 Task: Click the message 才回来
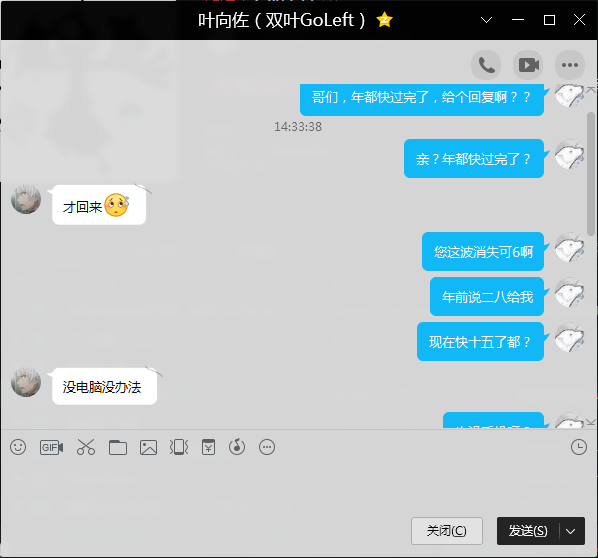click(99, 205)
